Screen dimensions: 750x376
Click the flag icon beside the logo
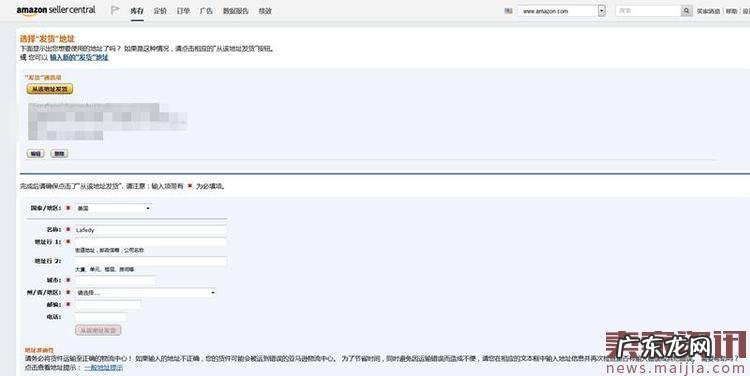(x=114, y=10)
